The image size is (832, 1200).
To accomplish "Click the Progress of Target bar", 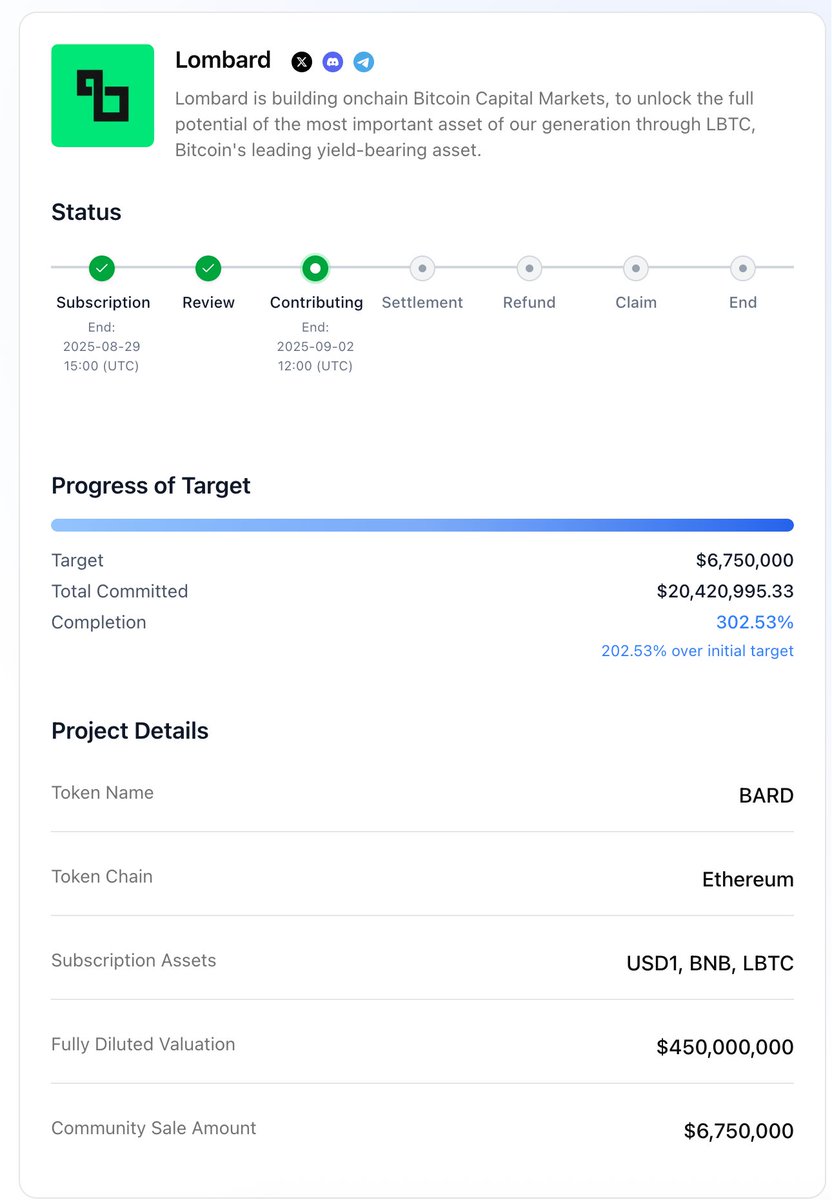I will 422,525.
